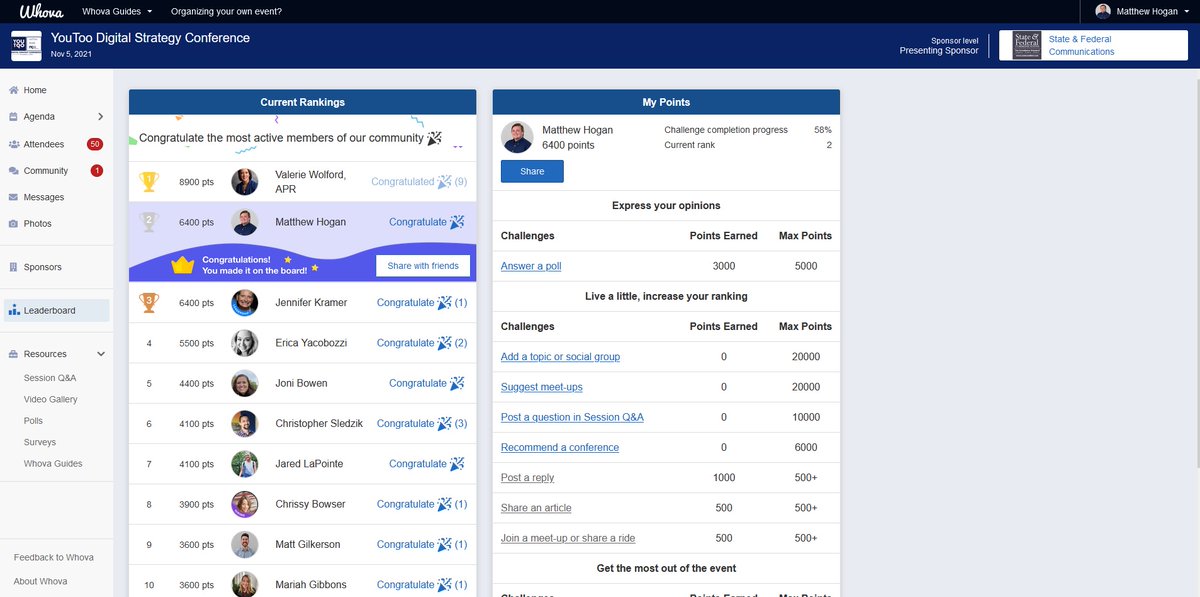
Task: Click the Sponsors building icon
Action: [13, 267]
